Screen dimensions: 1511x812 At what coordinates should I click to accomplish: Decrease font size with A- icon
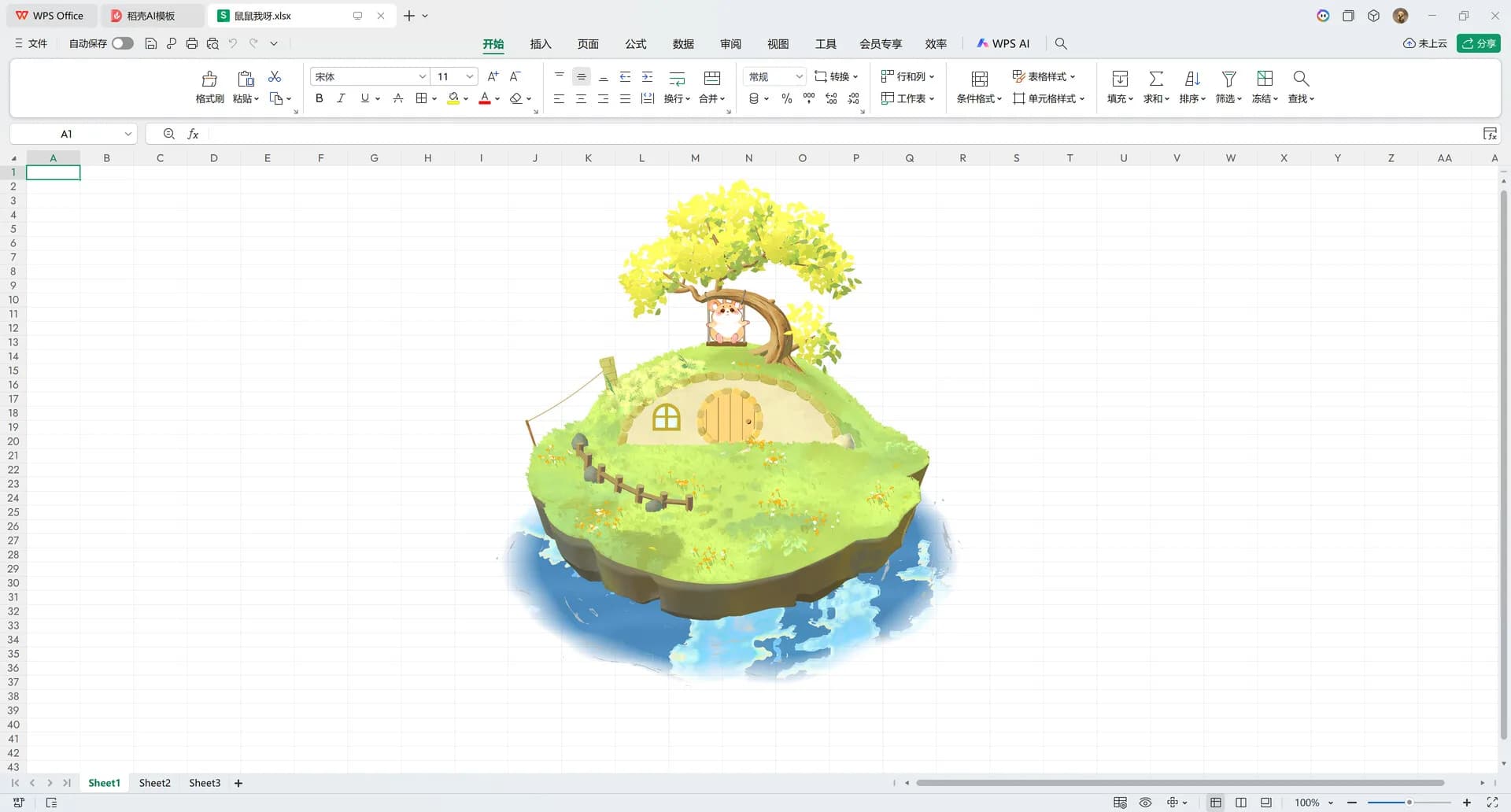(x=515, y=76)
